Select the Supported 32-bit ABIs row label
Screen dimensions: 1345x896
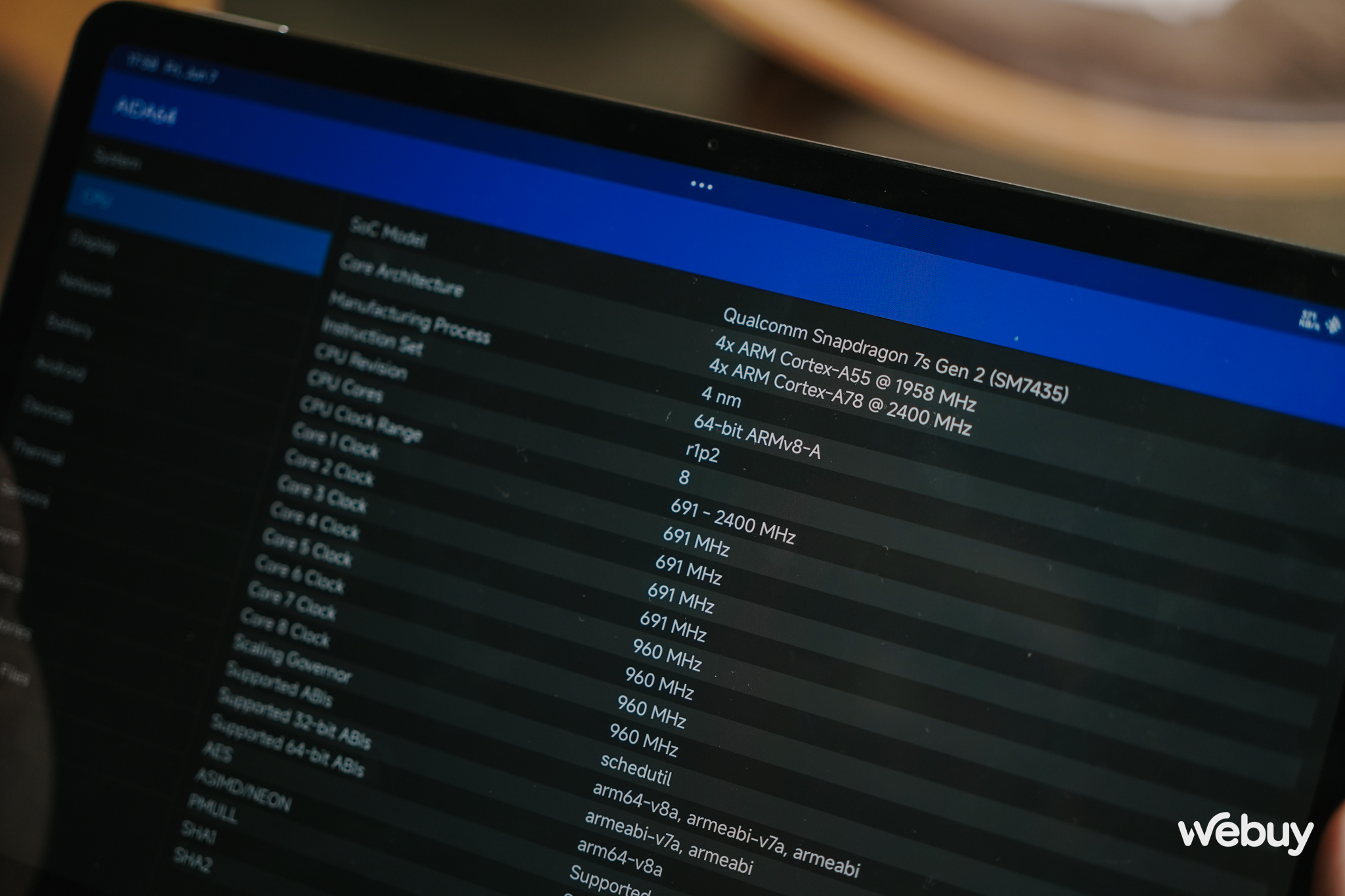pos(294,719)
